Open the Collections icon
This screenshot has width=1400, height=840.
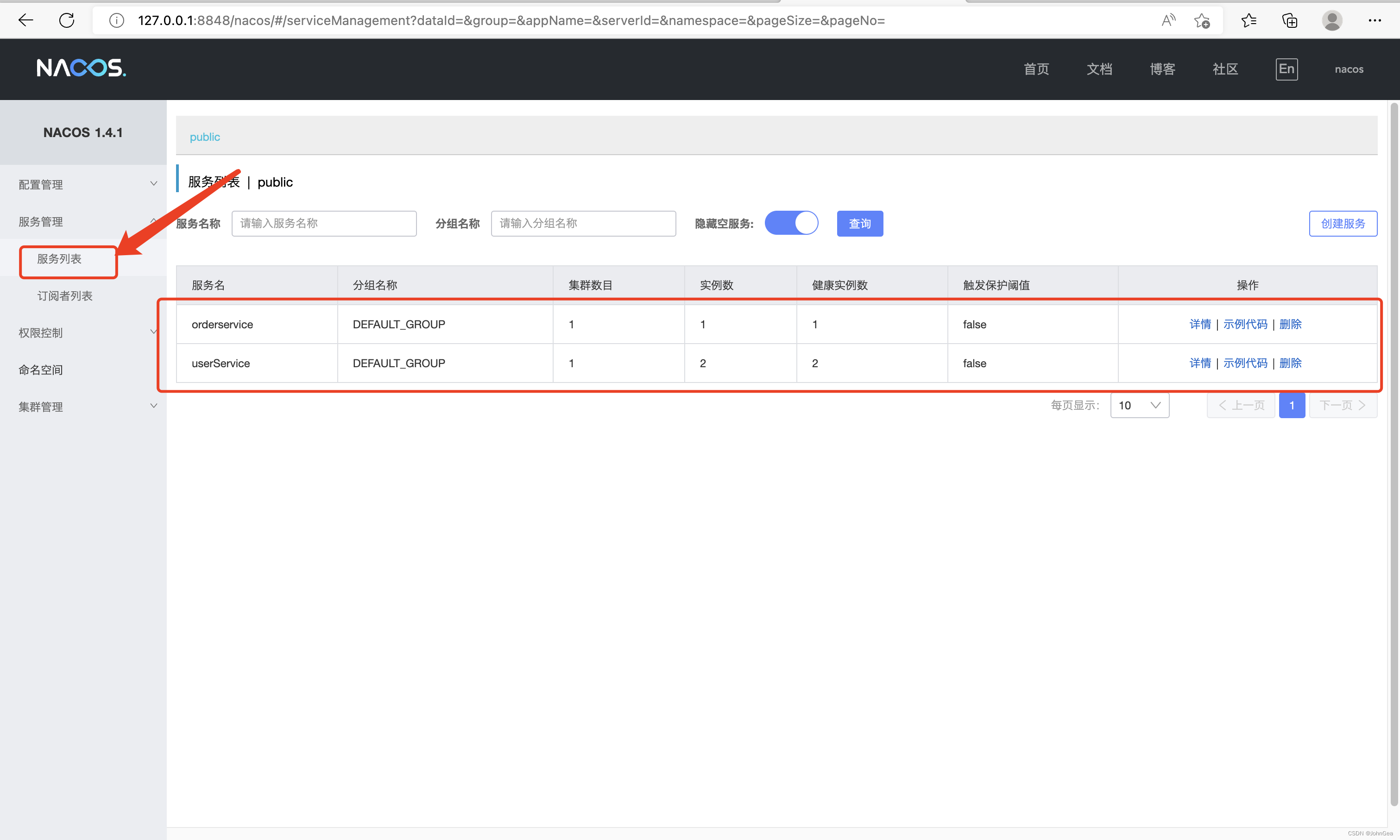(x=1290, y=20)
